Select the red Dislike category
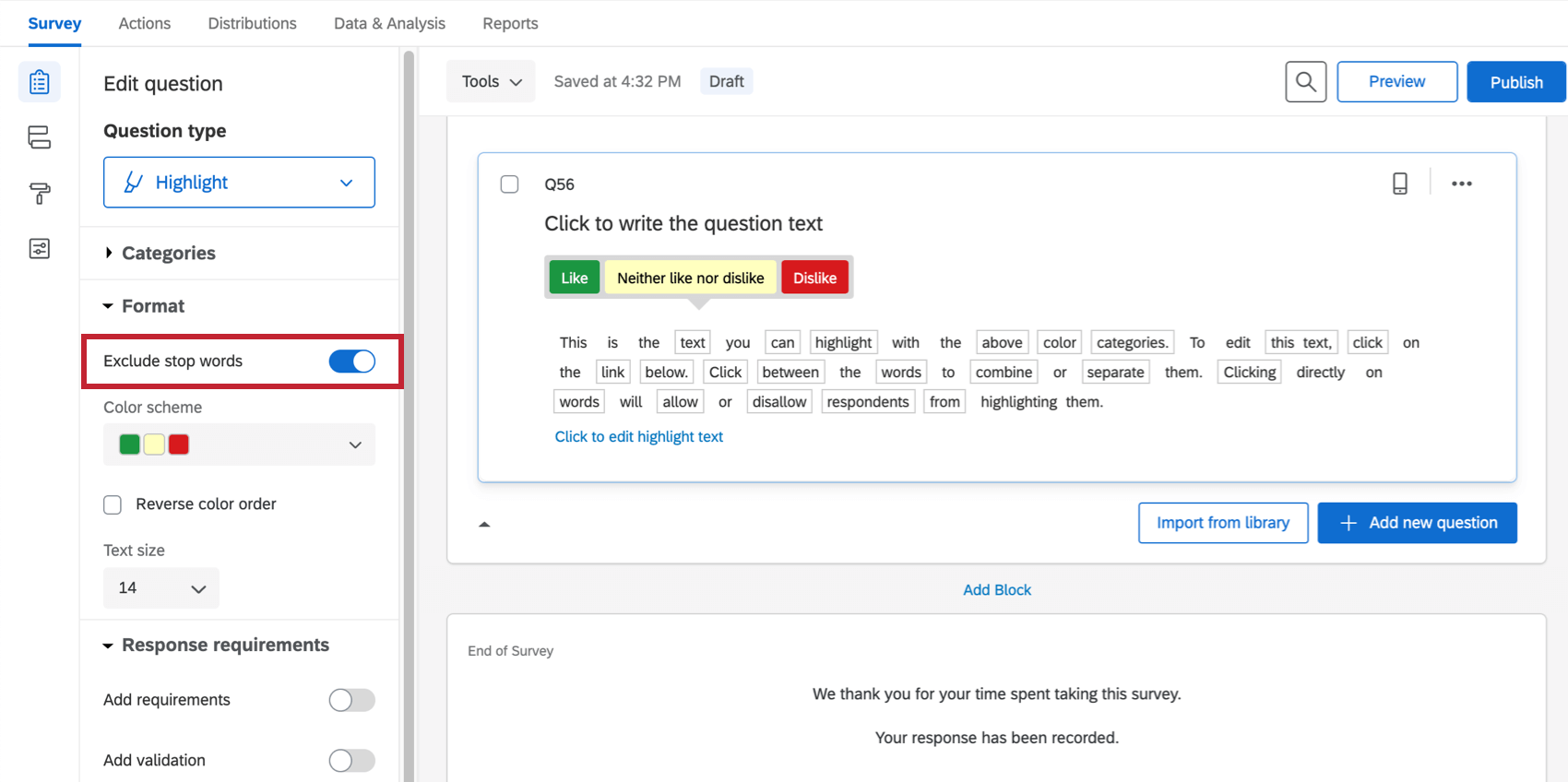This screenshot has height=782, width=1568. click(x=815, y=278)
